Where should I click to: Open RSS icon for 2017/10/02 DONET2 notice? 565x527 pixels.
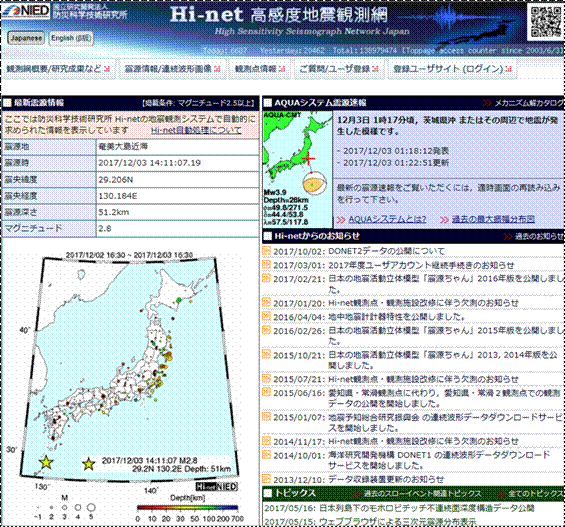click(266, 251)
